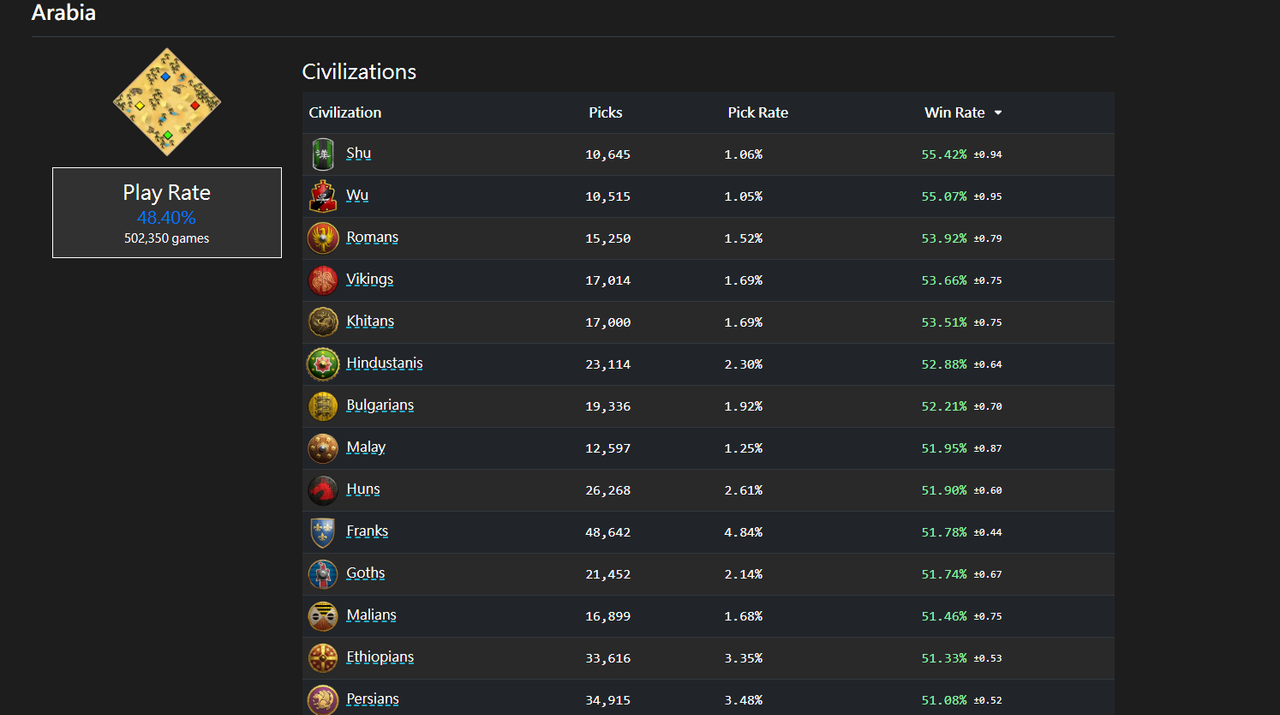The image size is (1280, 715).
Task: Select Shu picks value 10,645
Action: [608, 155]
